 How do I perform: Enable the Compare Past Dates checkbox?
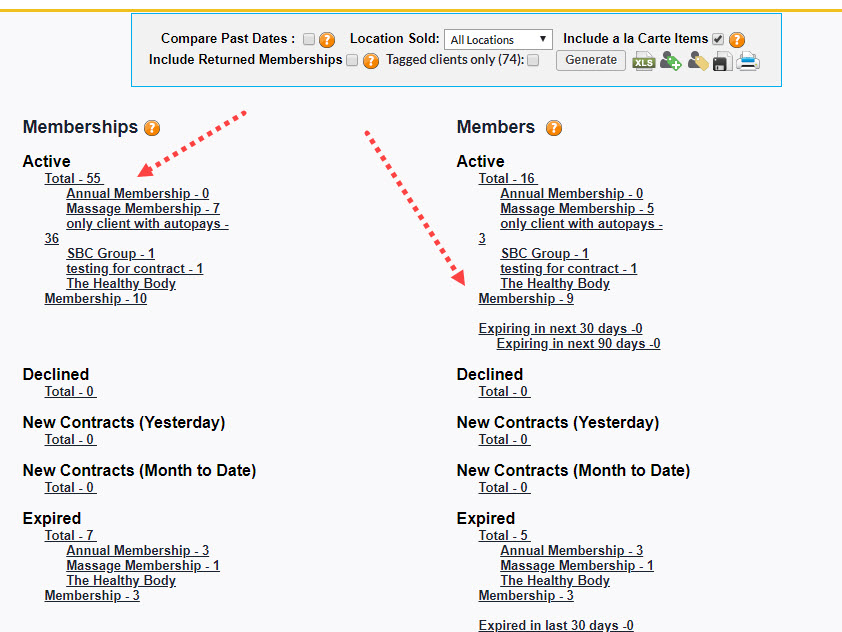tap(308, 38)
